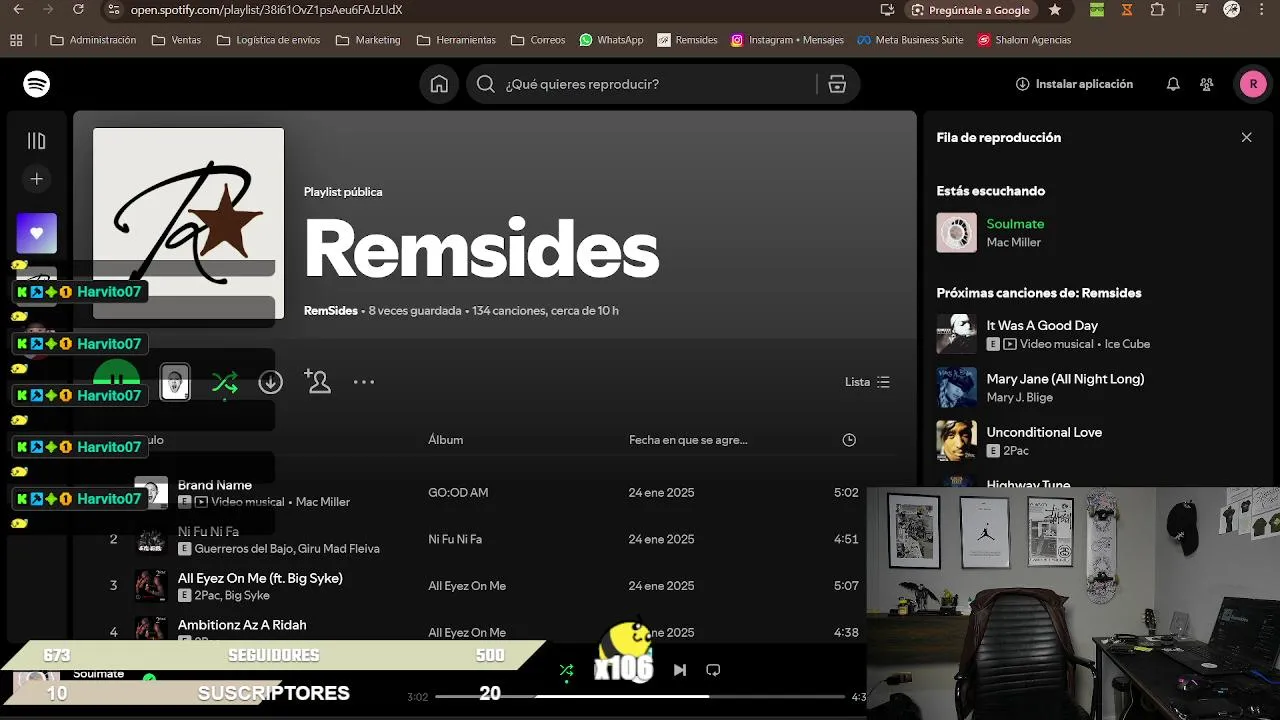Click green extension icon in Chrome toolbar
Image resolution: width=1280 pixels, height=720 pixels.
point(1097,10)
